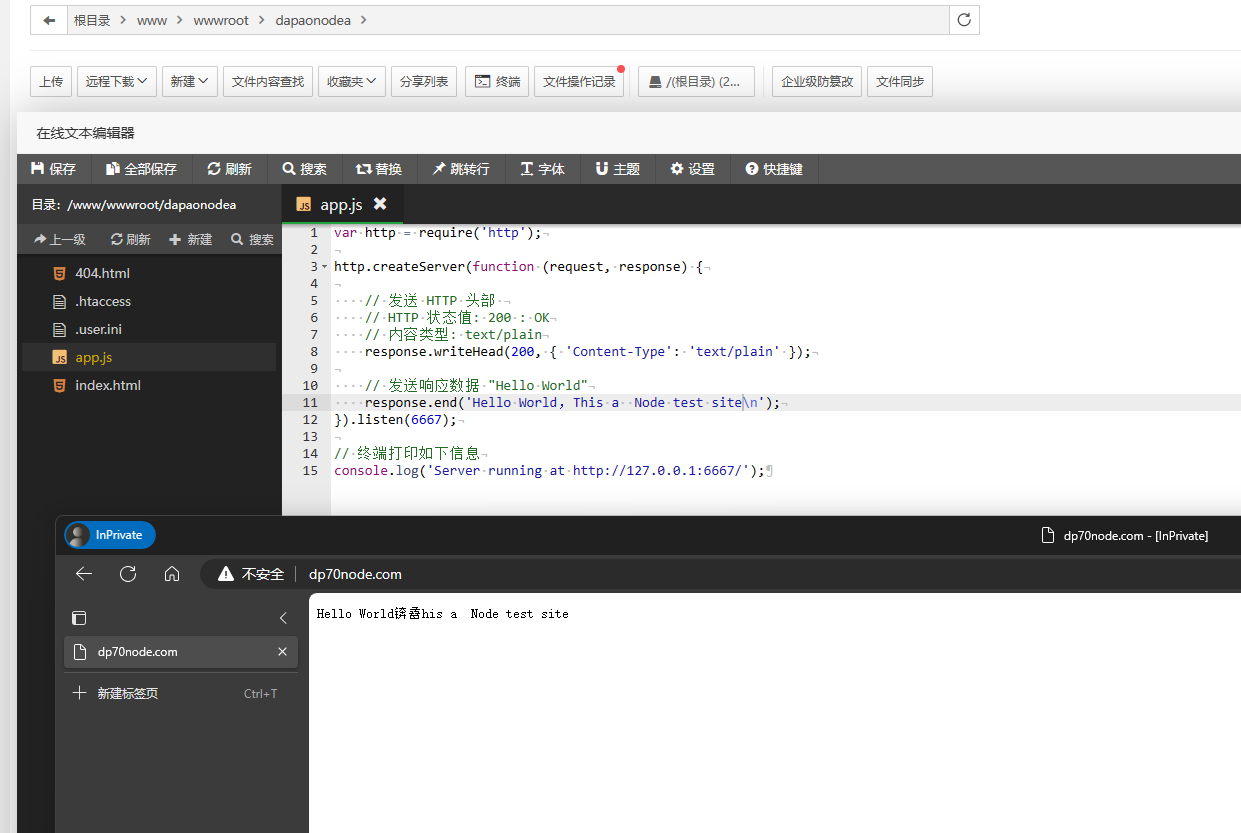Click the 文件内容查找 button
This screenshot has height=833, width=1241.
(x=268, y=82)
